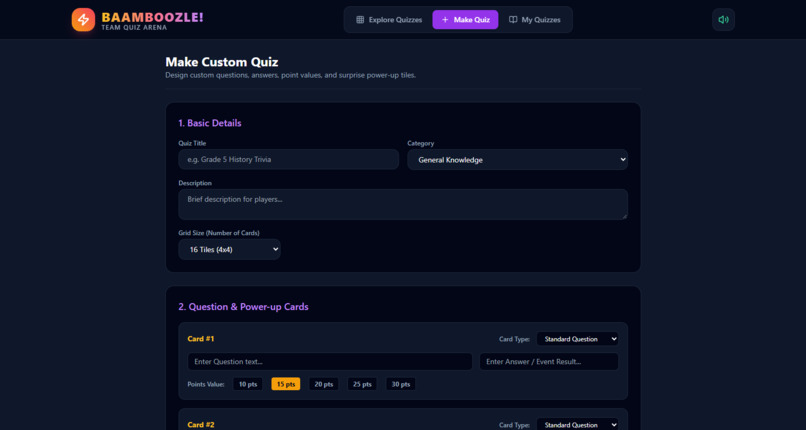Click the 'Card #2' label
Screen dimensions: 806x430
[x=201, y=425]
